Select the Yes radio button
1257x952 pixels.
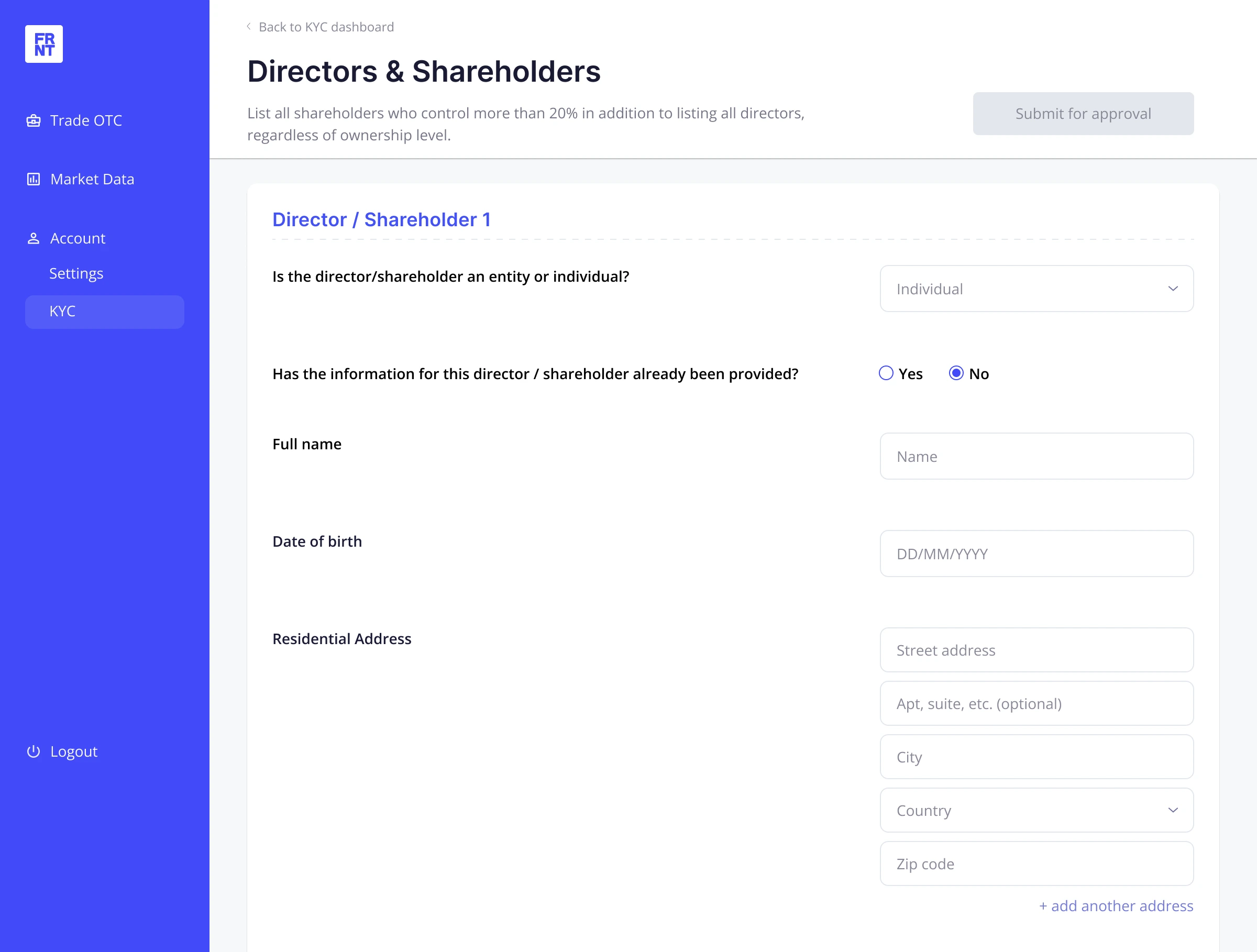coord(886,373)
